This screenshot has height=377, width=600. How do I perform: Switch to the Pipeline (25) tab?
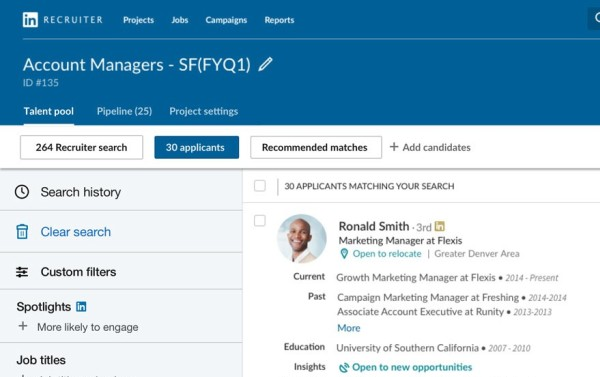(x=124, y=111)
